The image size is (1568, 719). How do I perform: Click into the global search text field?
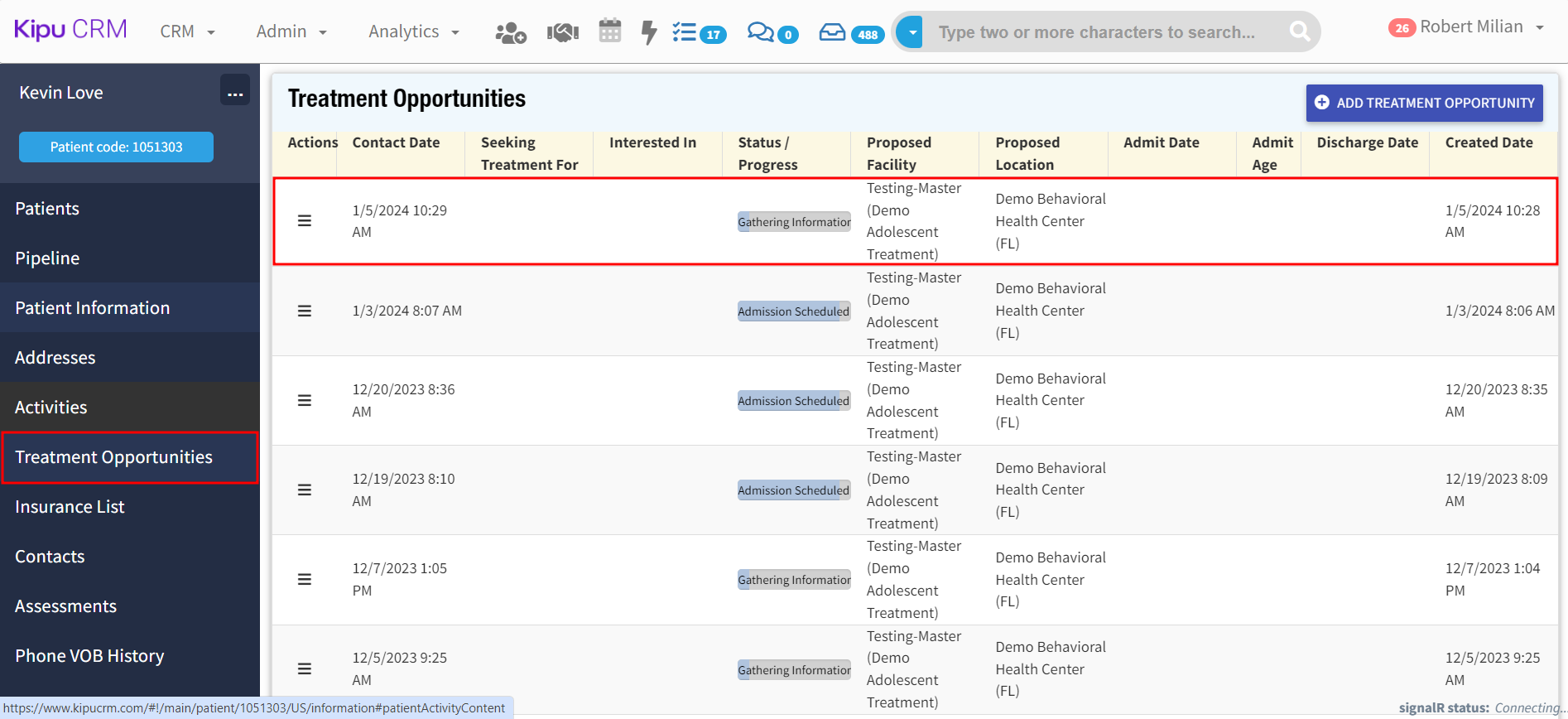tap(1101, 32)
